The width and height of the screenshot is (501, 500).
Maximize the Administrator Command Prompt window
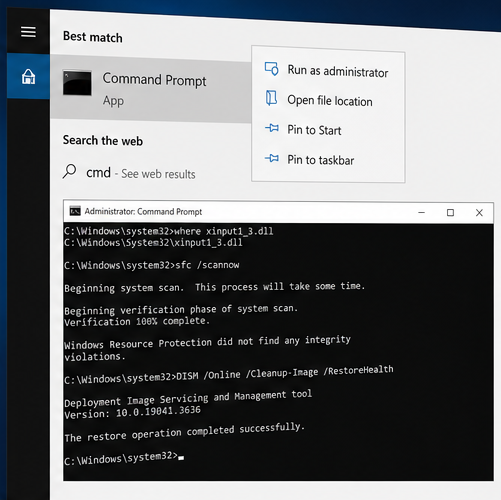tap(450, 212)
